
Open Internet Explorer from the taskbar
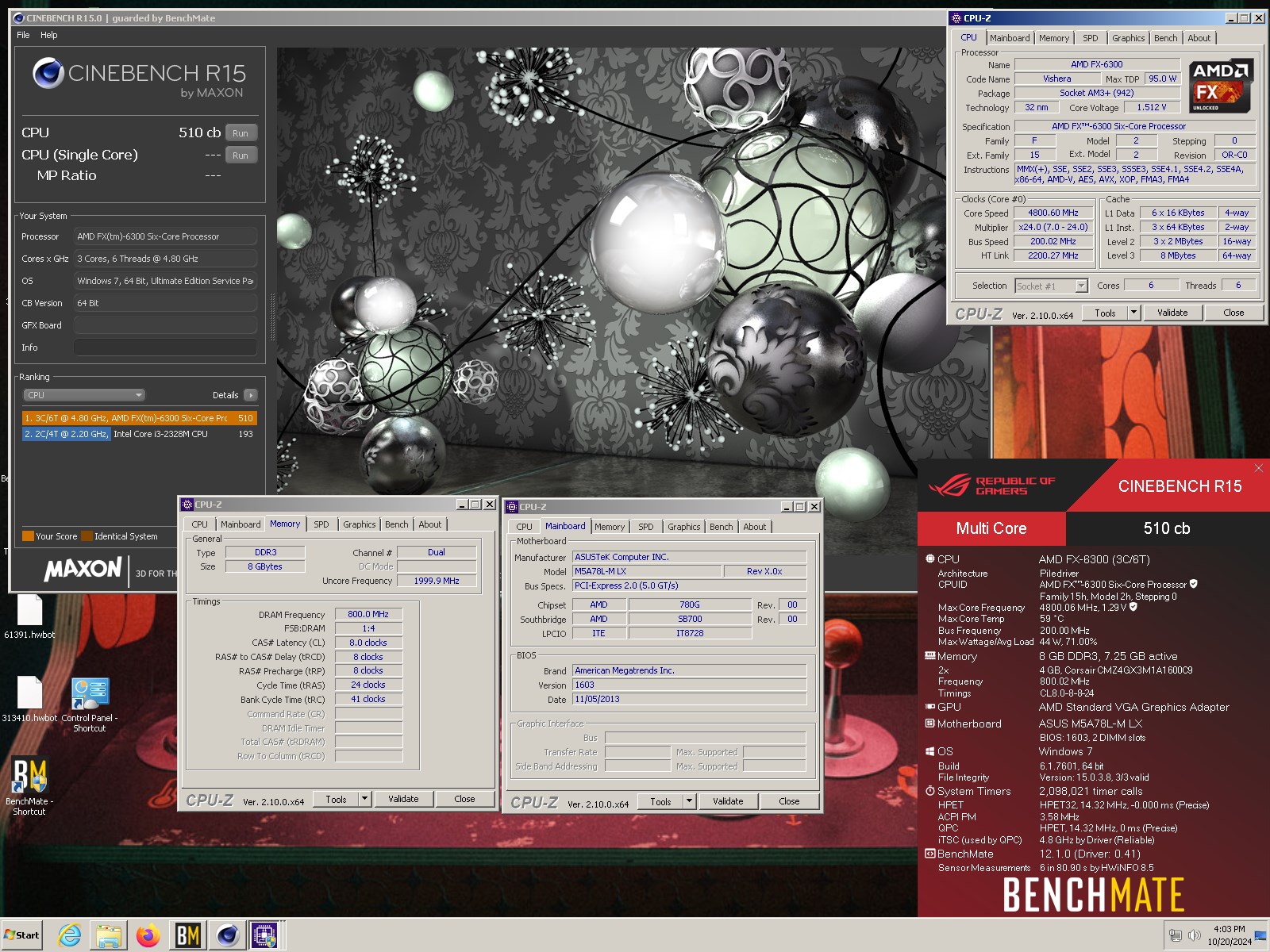click(x=70, y=935)
